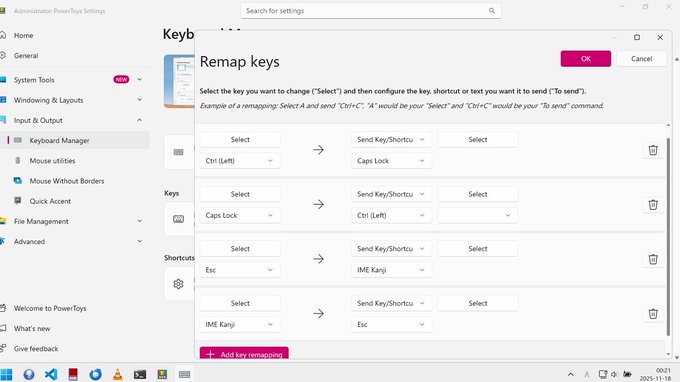Viewport: 680px width, 382px height.
Task: Show hidden system tray icons
Action: click(571, 374)
